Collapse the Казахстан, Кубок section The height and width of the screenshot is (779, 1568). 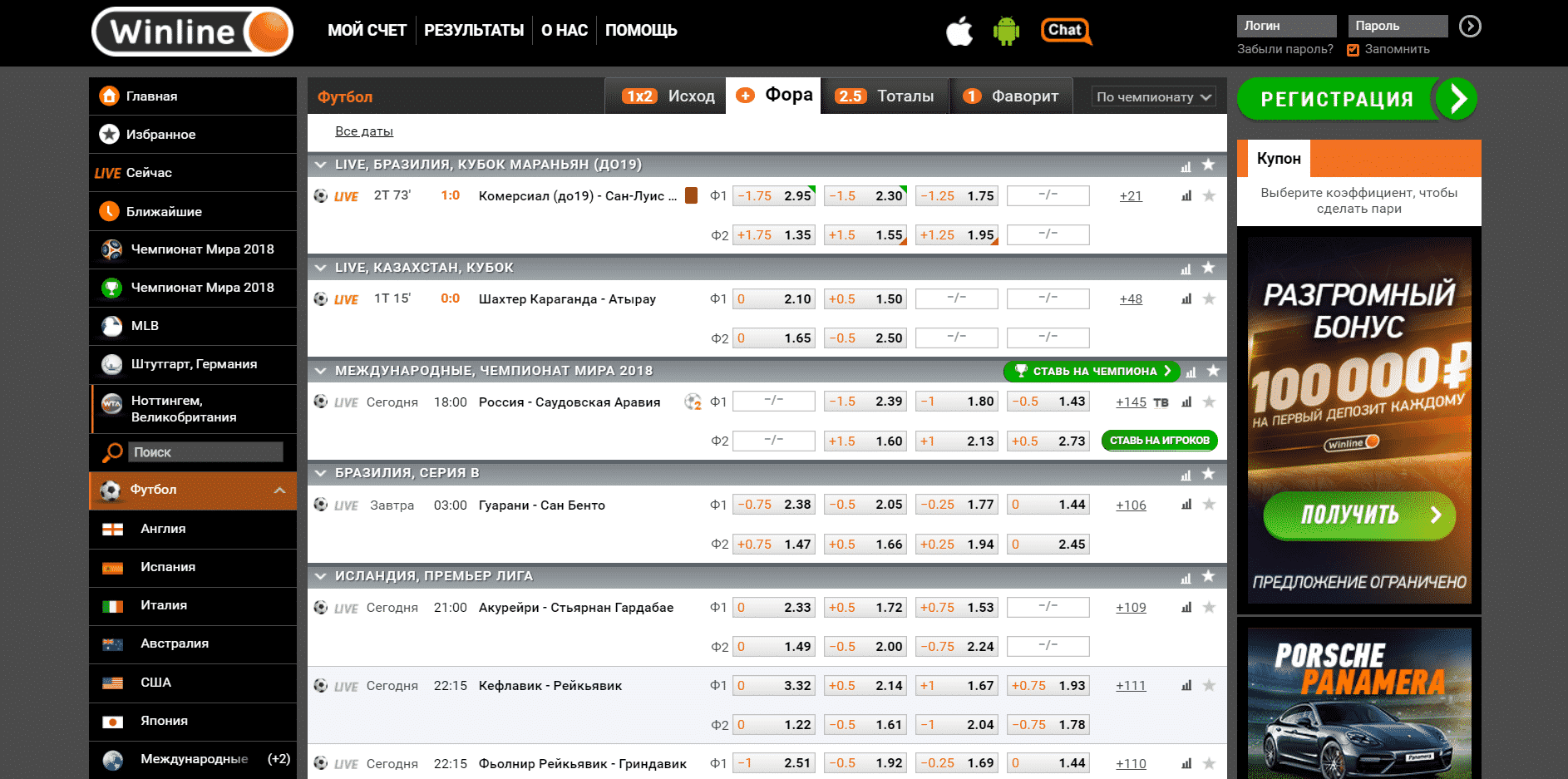320,268
